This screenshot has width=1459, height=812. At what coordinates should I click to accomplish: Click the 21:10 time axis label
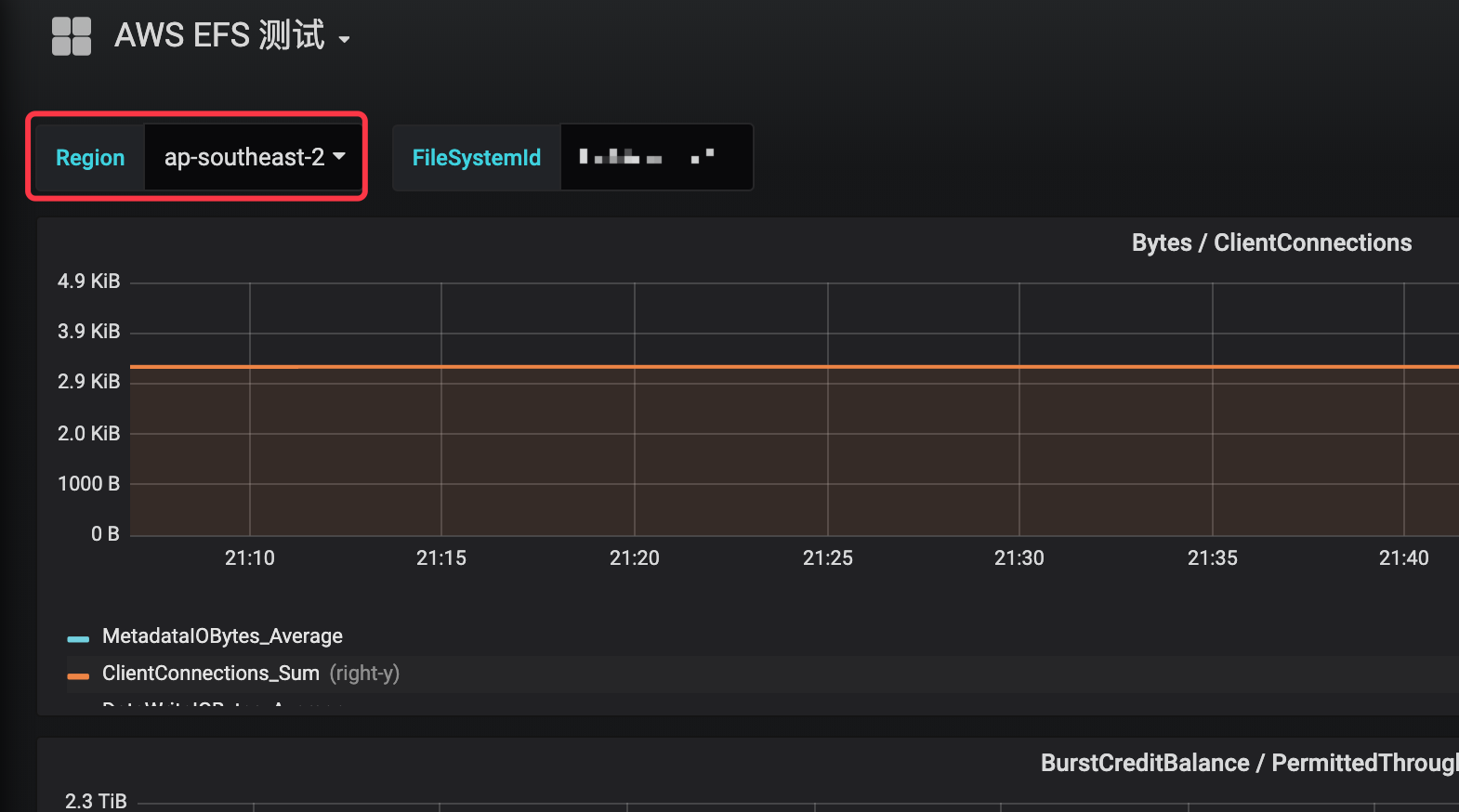click(250, 558)
